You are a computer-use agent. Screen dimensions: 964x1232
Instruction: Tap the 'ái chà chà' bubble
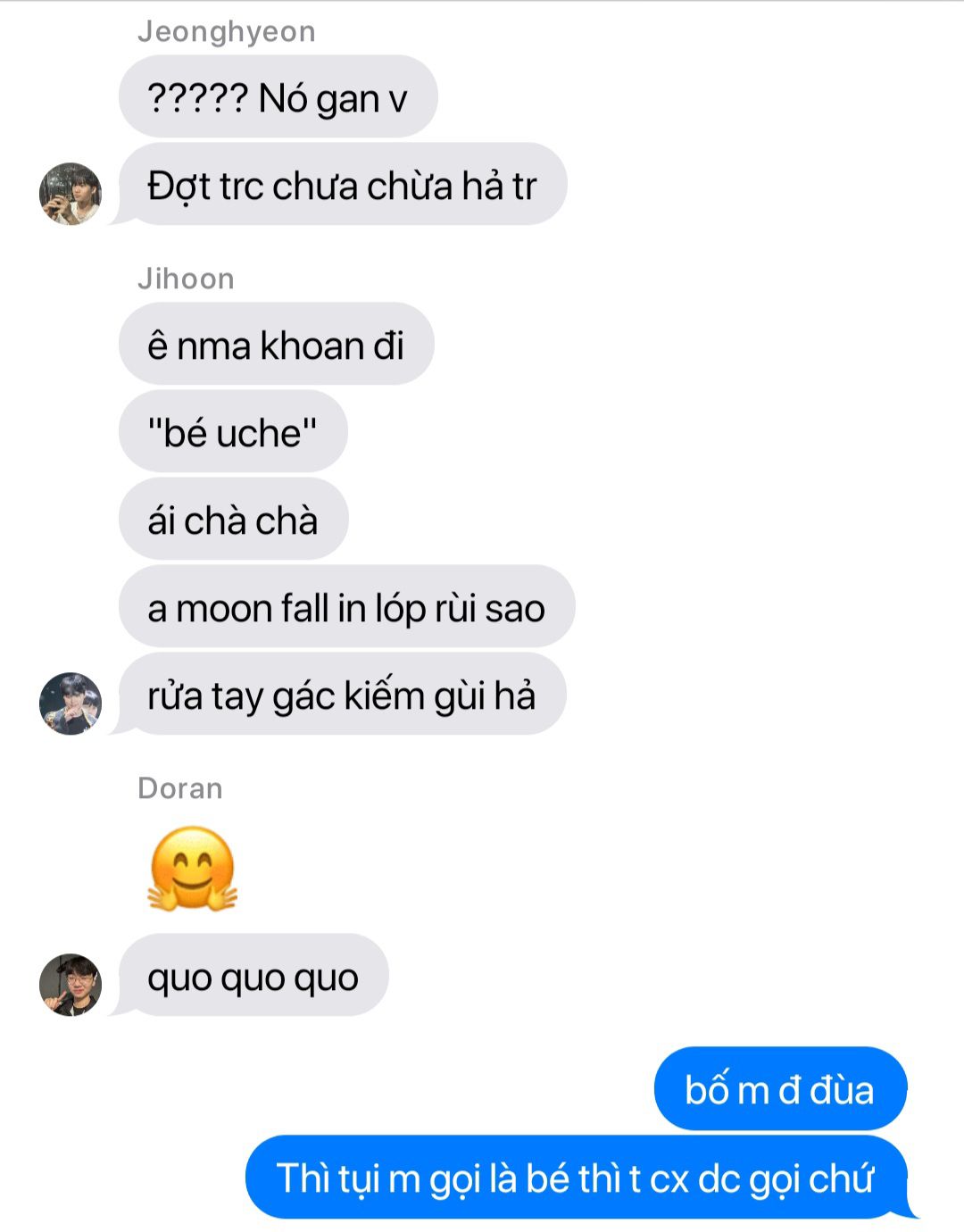point(233,519)
